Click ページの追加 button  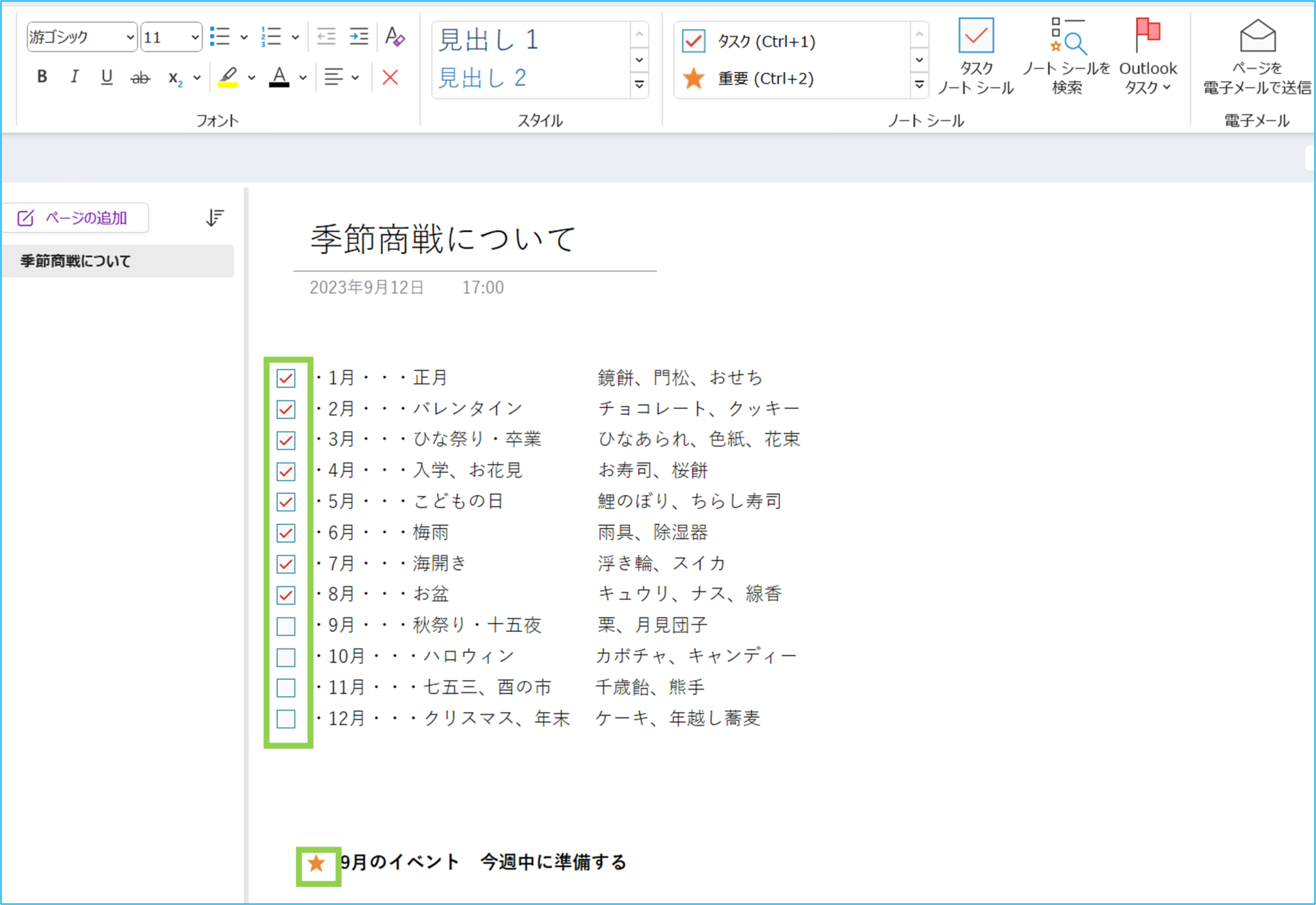(x=75, y=218)
